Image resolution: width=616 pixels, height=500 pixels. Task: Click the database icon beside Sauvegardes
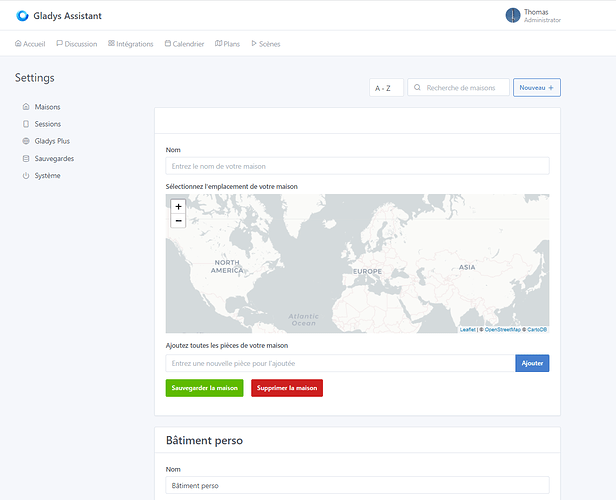click(x=26, y=158)
